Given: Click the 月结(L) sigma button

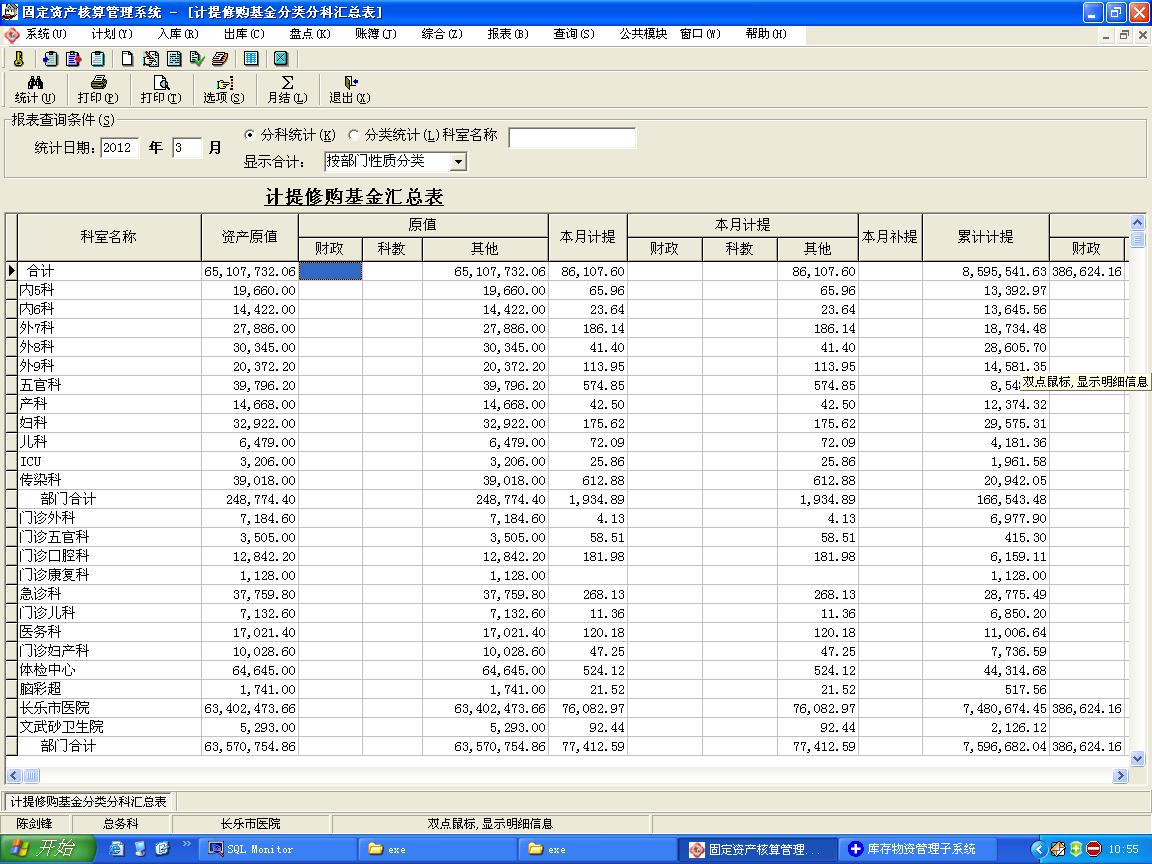Looking at the screenshot, I should tap(287, 90).
